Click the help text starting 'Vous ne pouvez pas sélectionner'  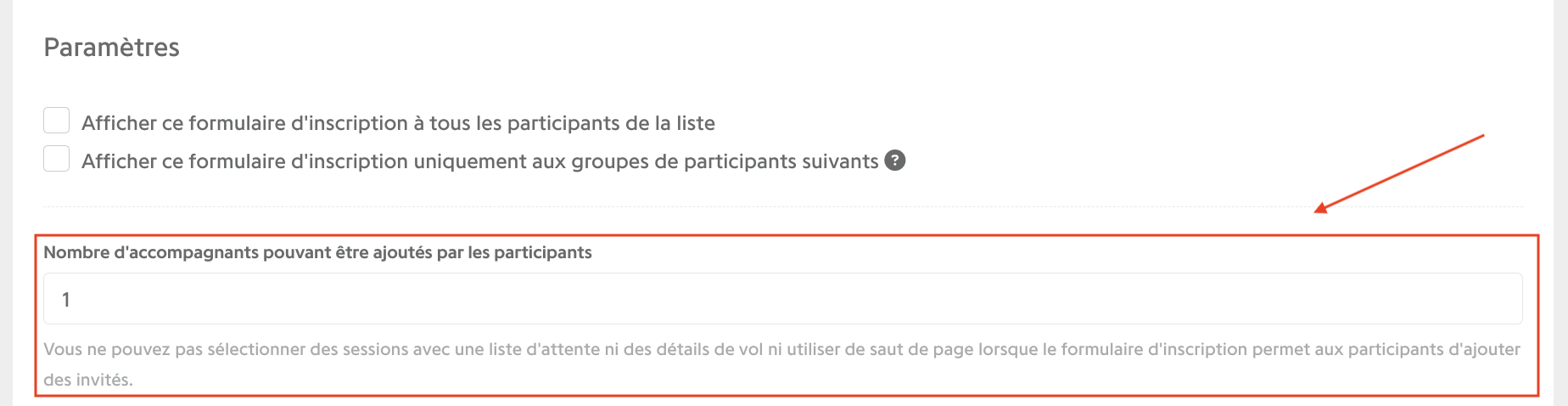click(x=781, y=364)
